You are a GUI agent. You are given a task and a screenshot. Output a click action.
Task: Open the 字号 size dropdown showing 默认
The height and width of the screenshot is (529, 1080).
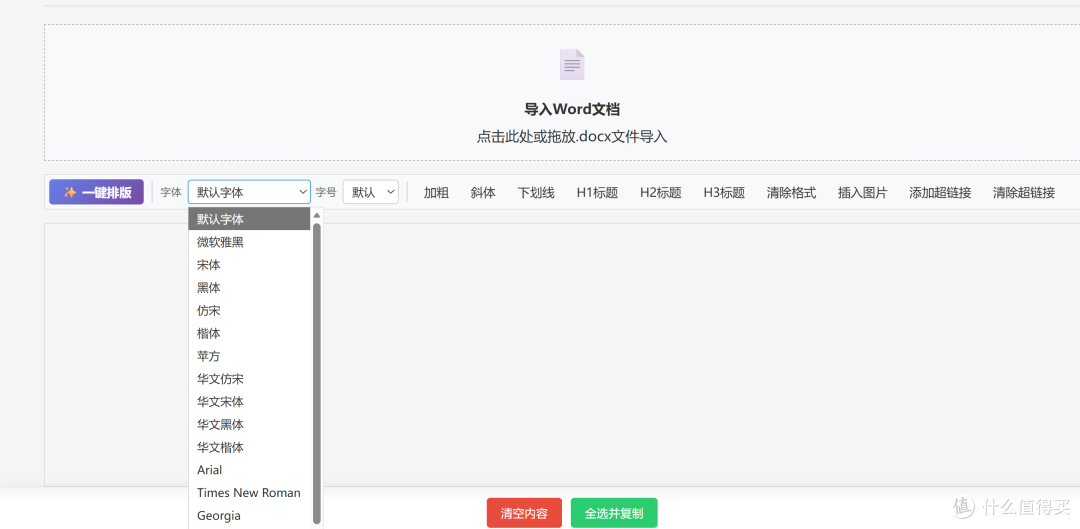point(371,192)
